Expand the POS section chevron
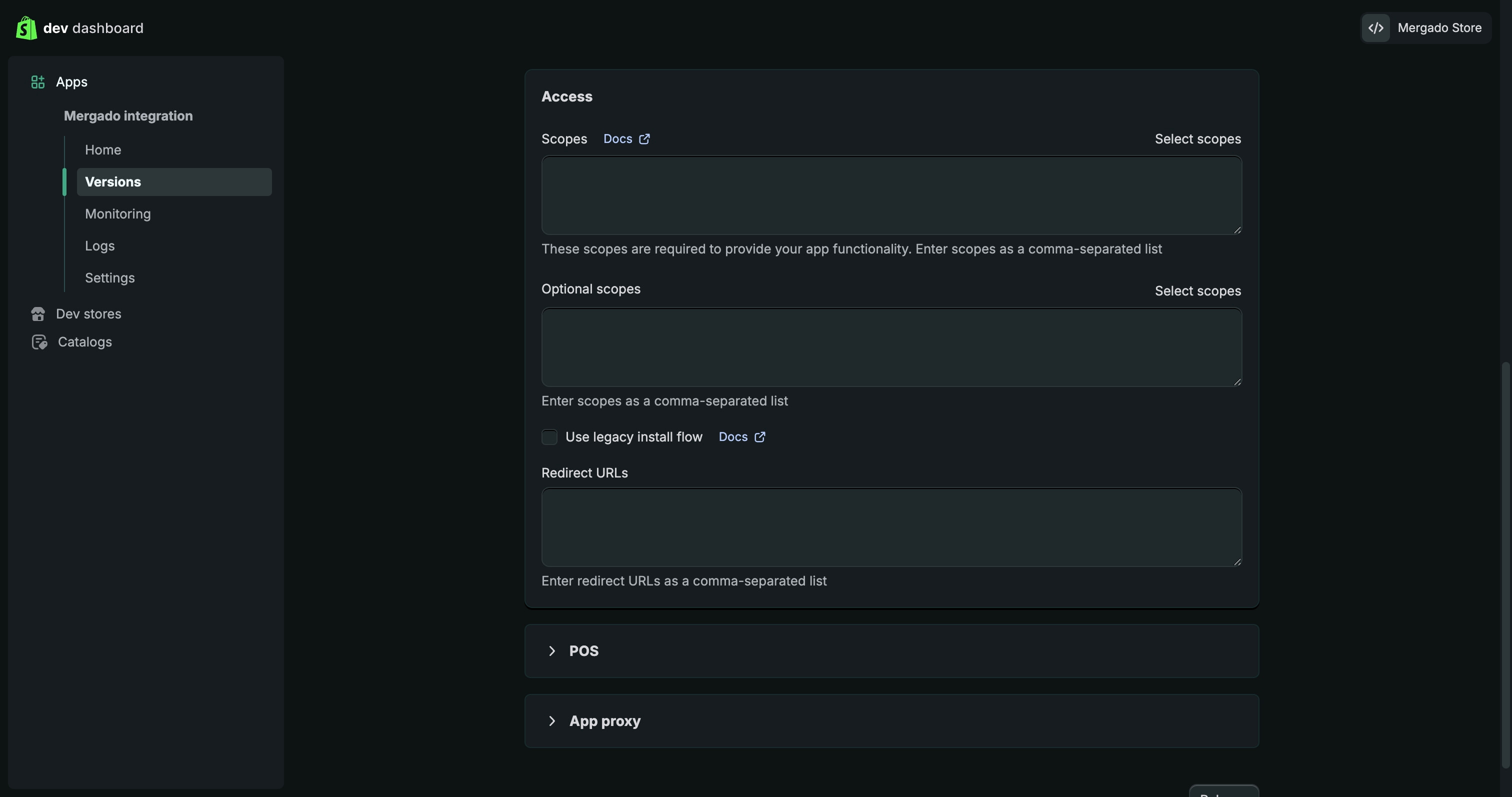Screen dimensions: 1512x797 [x=551, y=651]
